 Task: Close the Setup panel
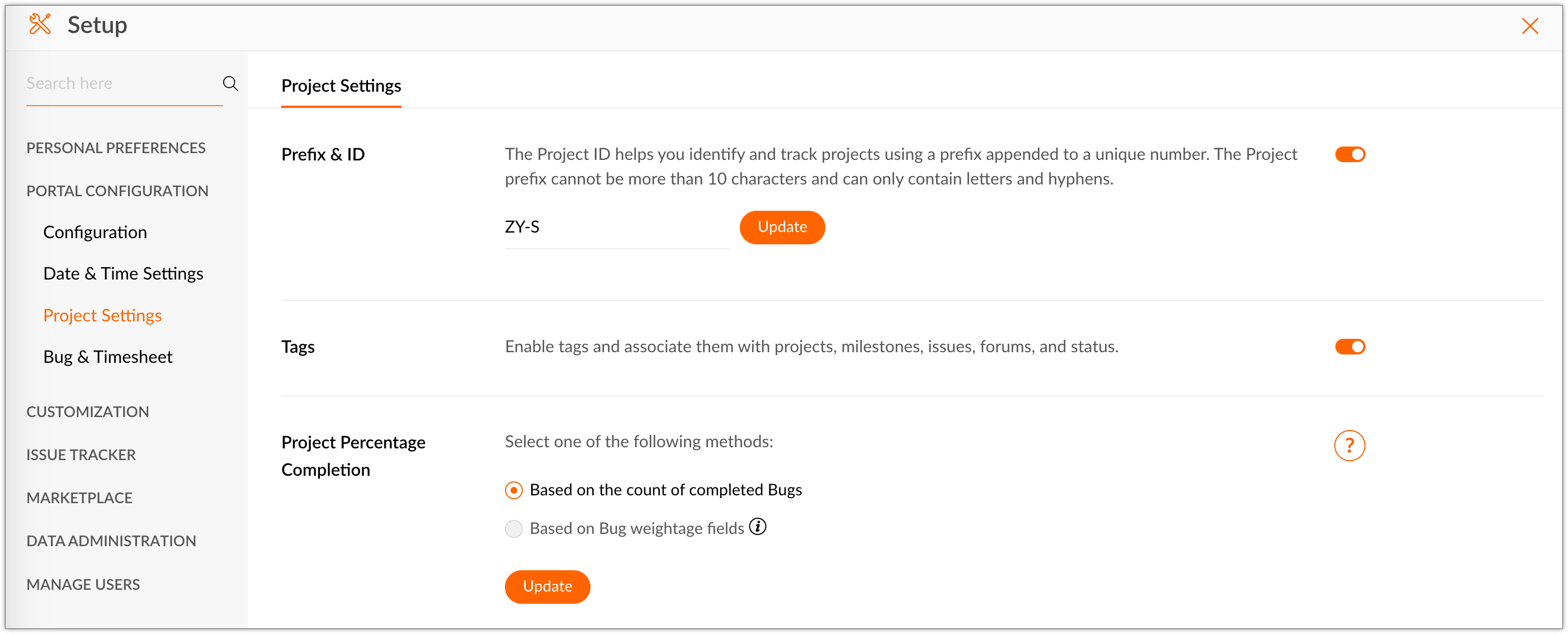tap(1529, 26)
